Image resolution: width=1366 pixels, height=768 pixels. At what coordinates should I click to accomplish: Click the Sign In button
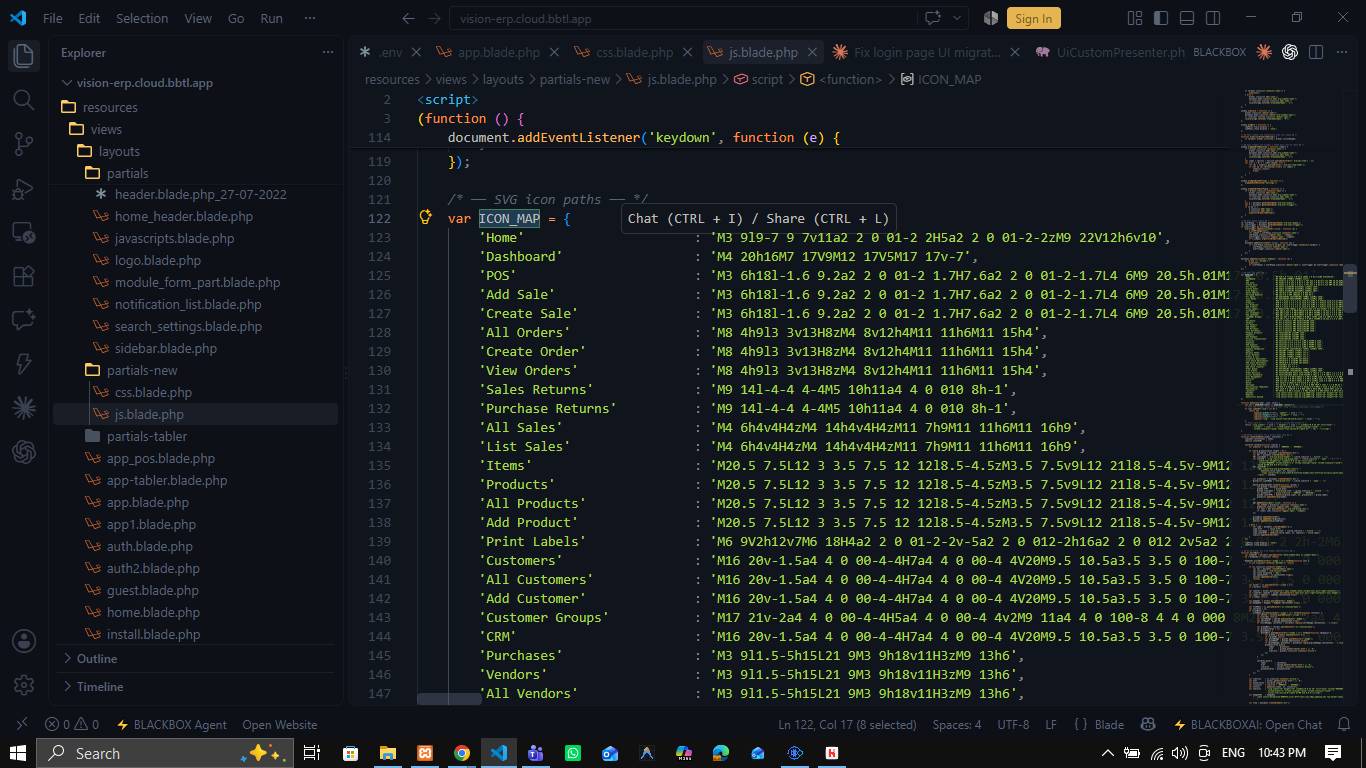[1033, 18]
